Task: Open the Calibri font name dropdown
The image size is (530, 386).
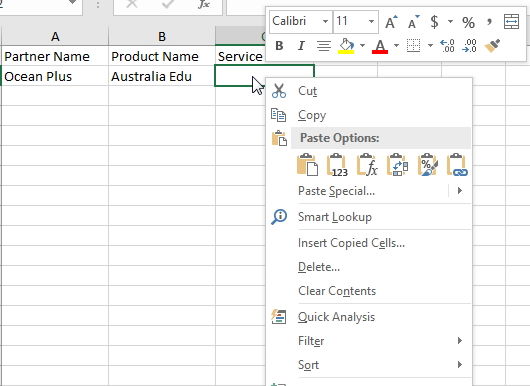Action: pos(325,21)
